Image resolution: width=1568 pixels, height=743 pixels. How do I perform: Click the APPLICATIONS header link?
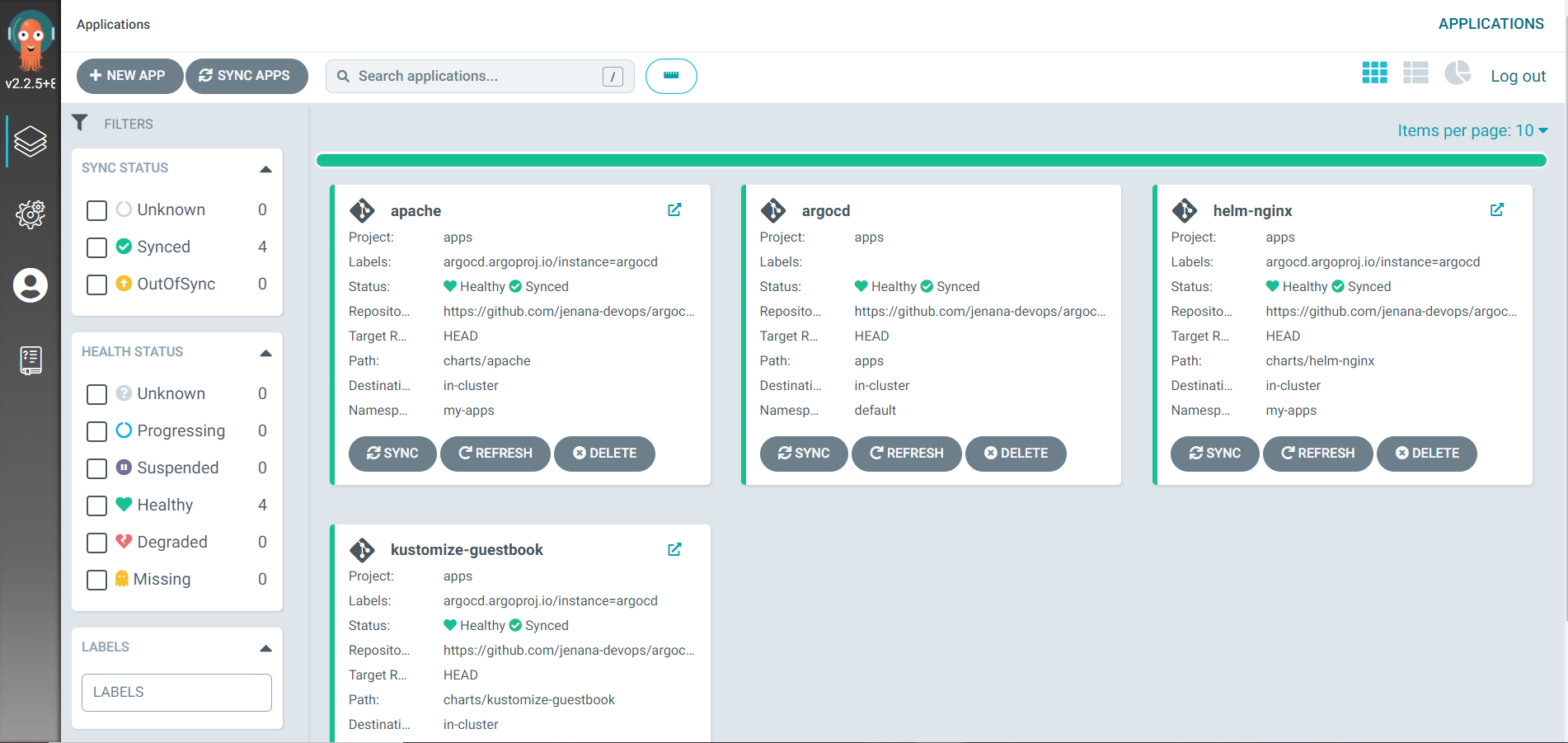click(x=1491, y=24)
